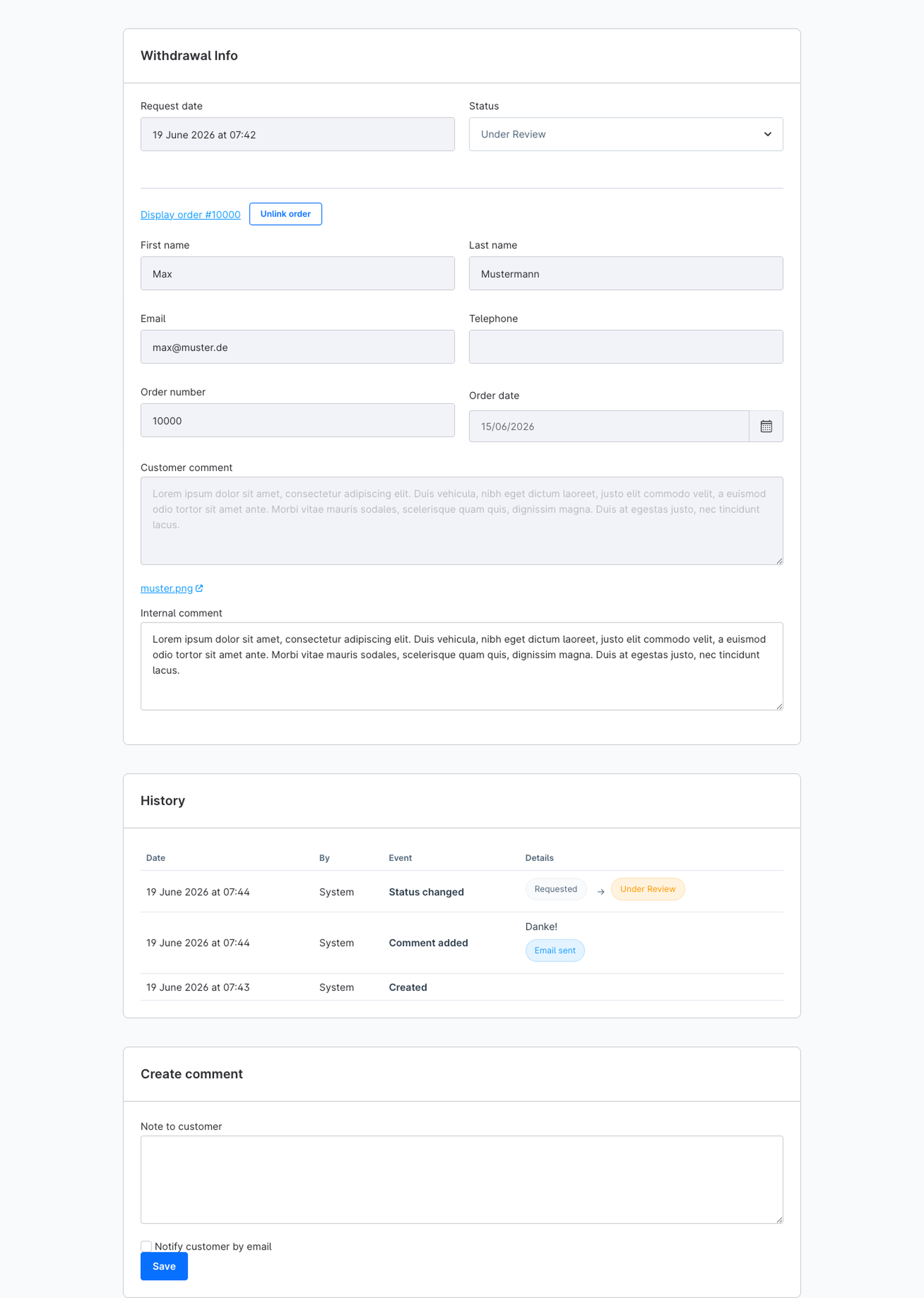Click the Email field with max@muster.de
This screenshot has width=924, height=1298.
(x=297, y=347)
